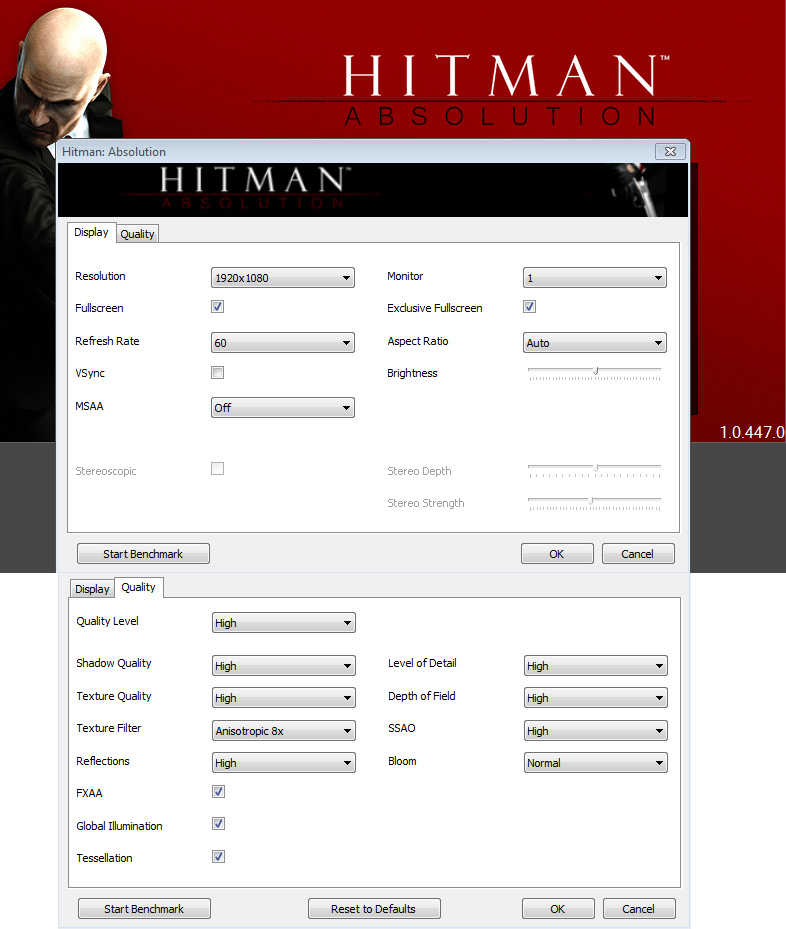Enable the VSync checkbox
786x929 pixels.
pos(217,373)
